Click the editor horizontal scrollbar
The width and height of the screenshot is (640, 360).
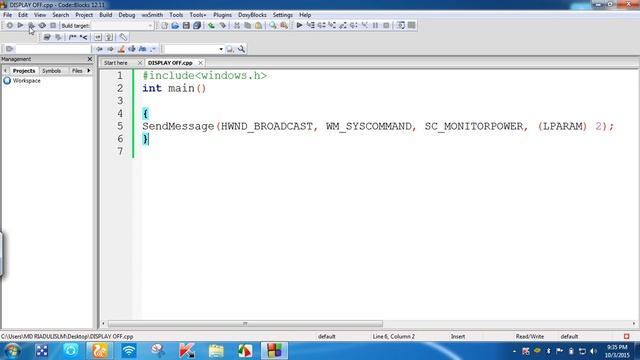click(x=245, y=324)
